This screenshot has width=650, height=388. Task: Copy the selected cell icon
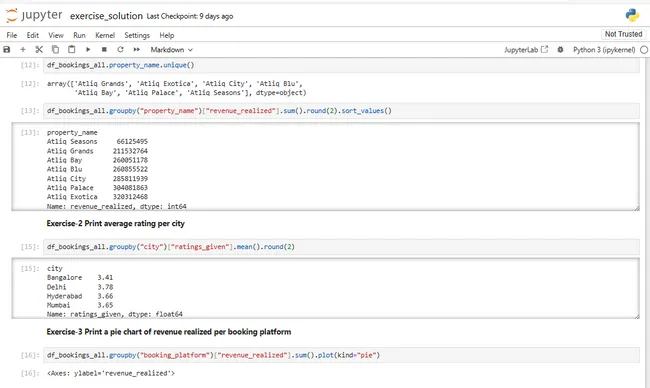[x=55, y=50]
